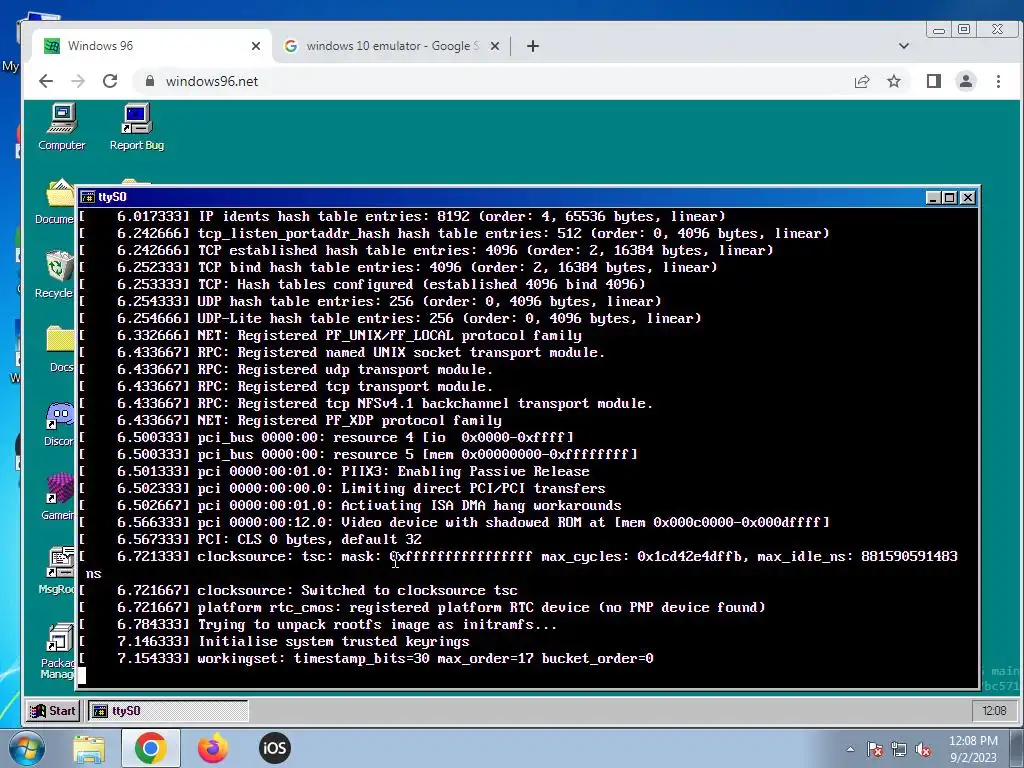
Task: Select ttyS0 in Windows 96 taskbar
Action: tap(168, 711)
